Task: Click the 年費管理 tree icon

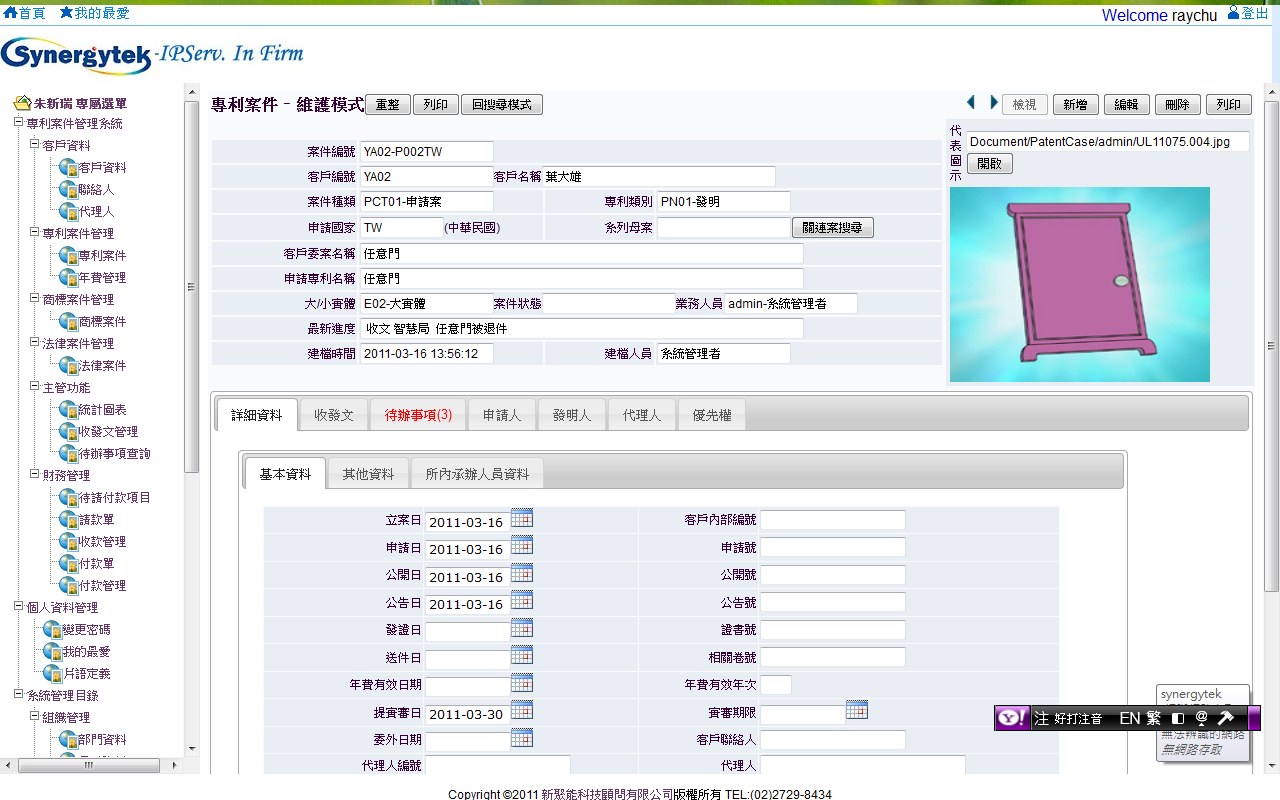Action: 68,278
